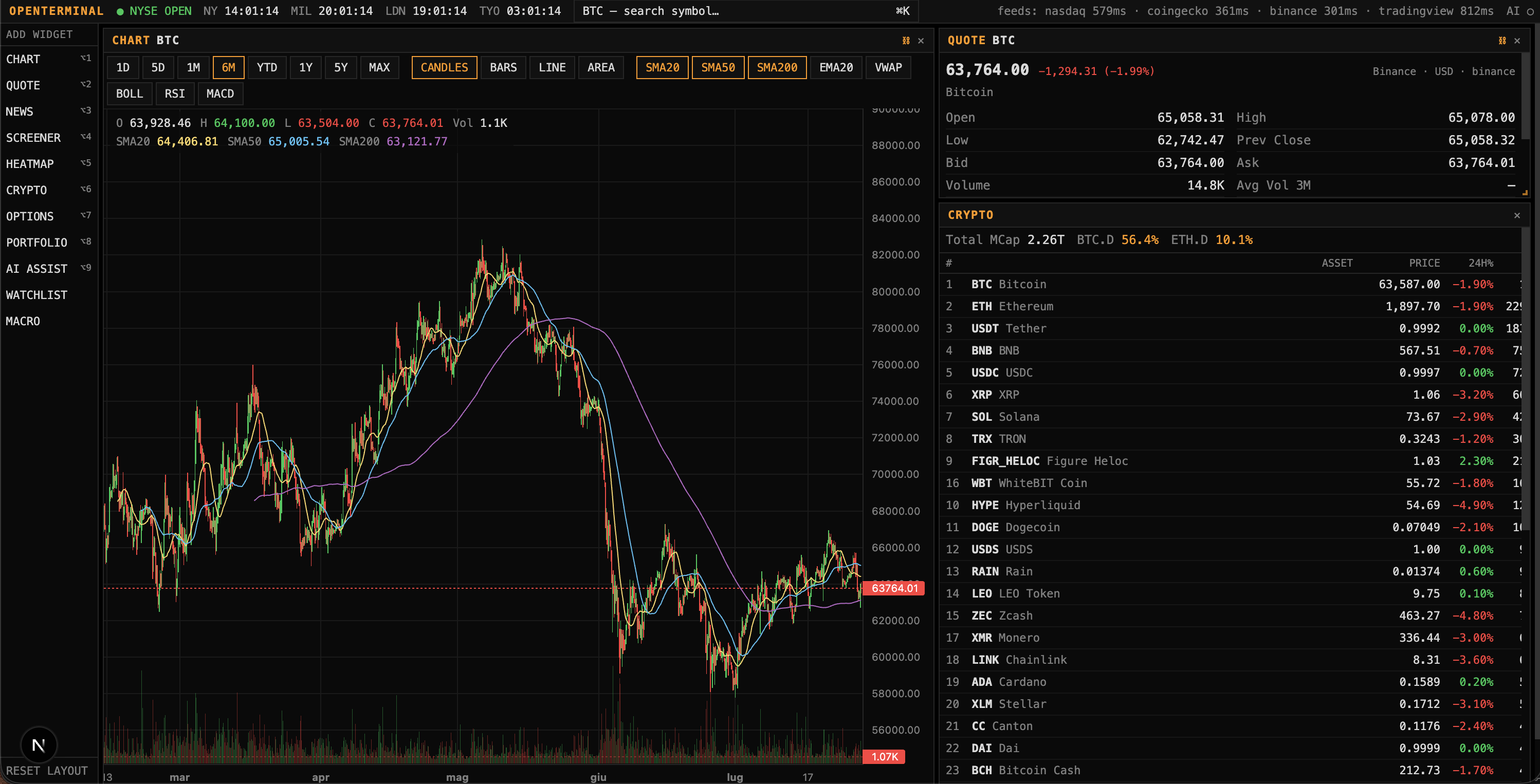Toggle the SMA20 indicator
The width and height of the screenshot is (1540, 784).
coord(662,67)
